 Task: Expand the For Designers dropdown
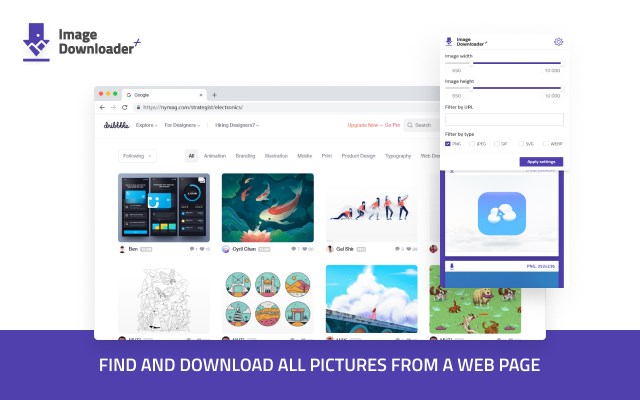click(182, 125)
